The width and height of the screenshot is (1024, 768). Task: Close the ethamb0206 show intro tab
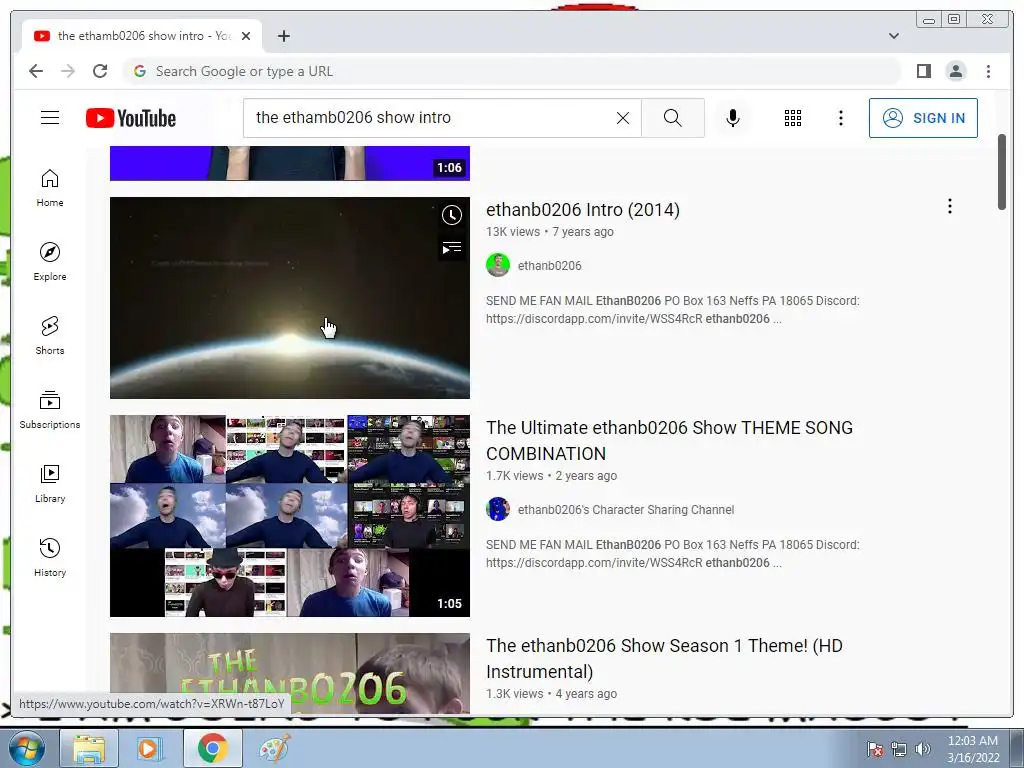pyautogui.click(x=246, y=36)
